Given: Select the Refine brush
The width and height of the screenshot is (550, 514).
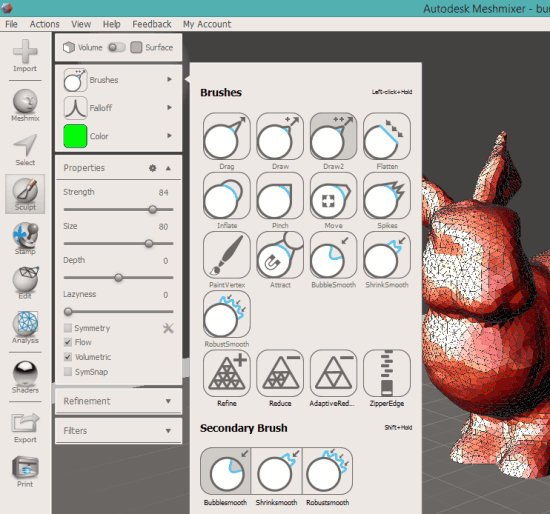Looking at the screenshot, I should tap(227, 373).
